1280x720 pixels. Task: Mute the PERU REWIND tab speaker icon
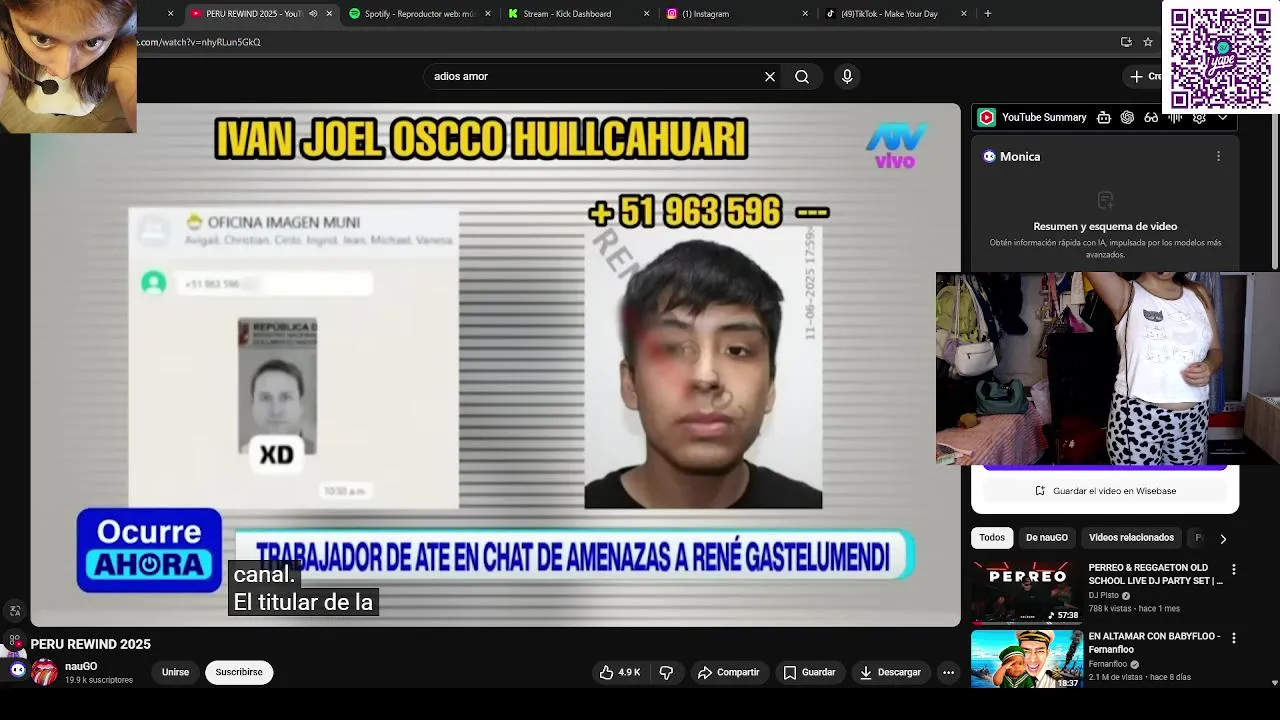[313, 14]
